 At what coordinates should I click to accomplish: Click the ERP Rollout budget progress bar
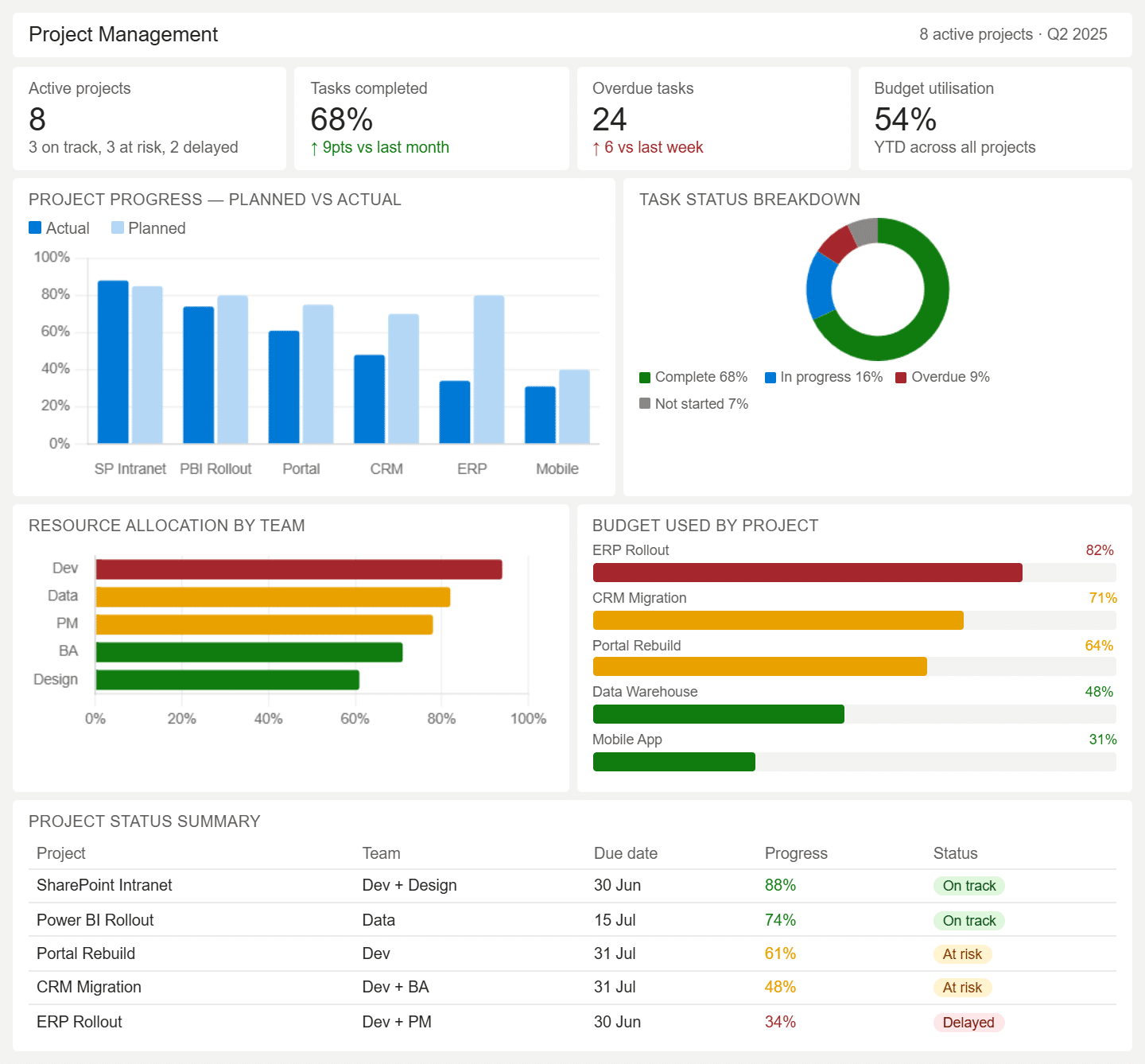click(855, 573)
